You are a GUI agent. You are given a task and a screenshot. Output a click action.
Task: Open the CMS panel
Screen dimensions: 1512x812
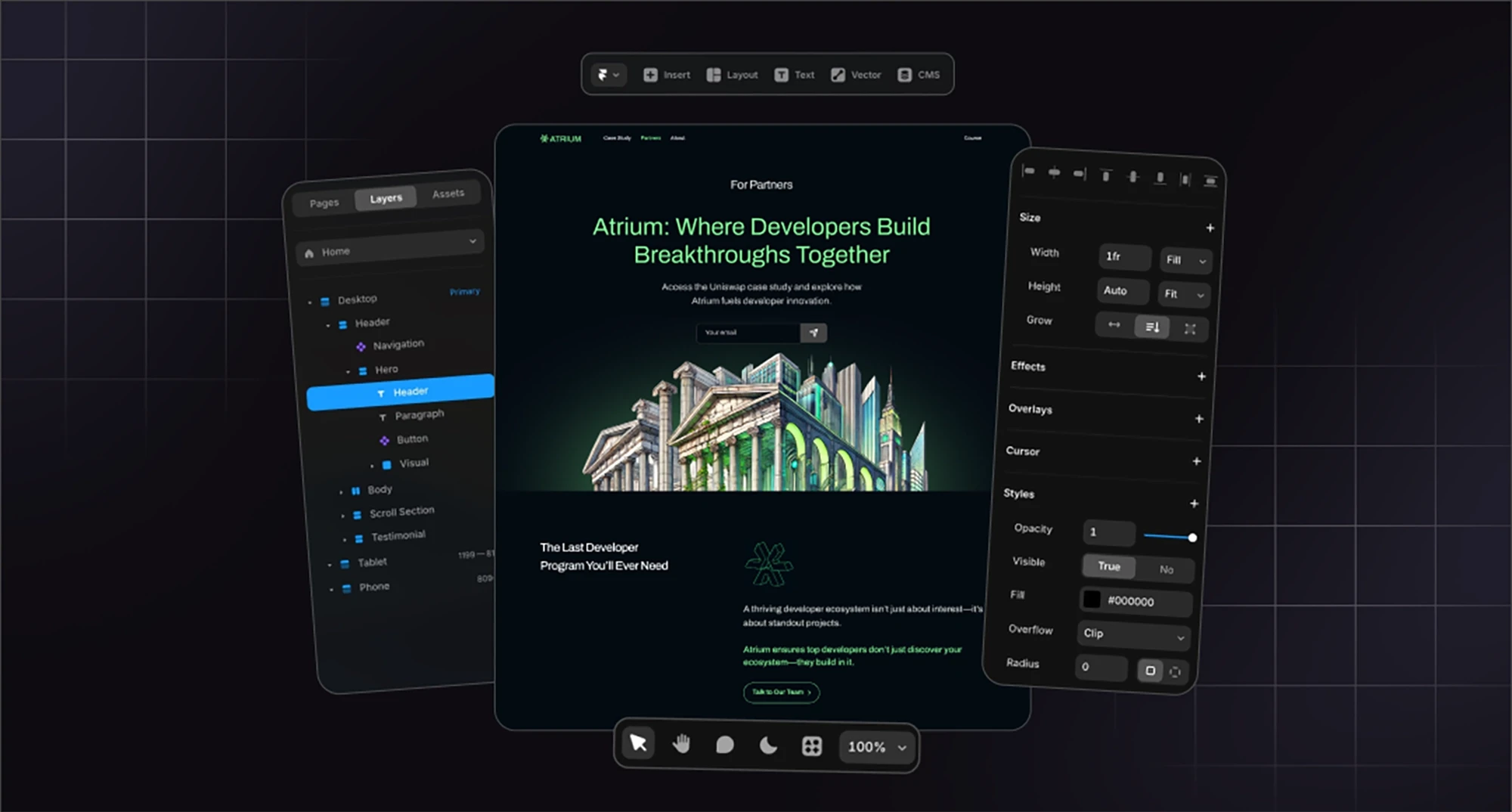(x=919, y=75)
